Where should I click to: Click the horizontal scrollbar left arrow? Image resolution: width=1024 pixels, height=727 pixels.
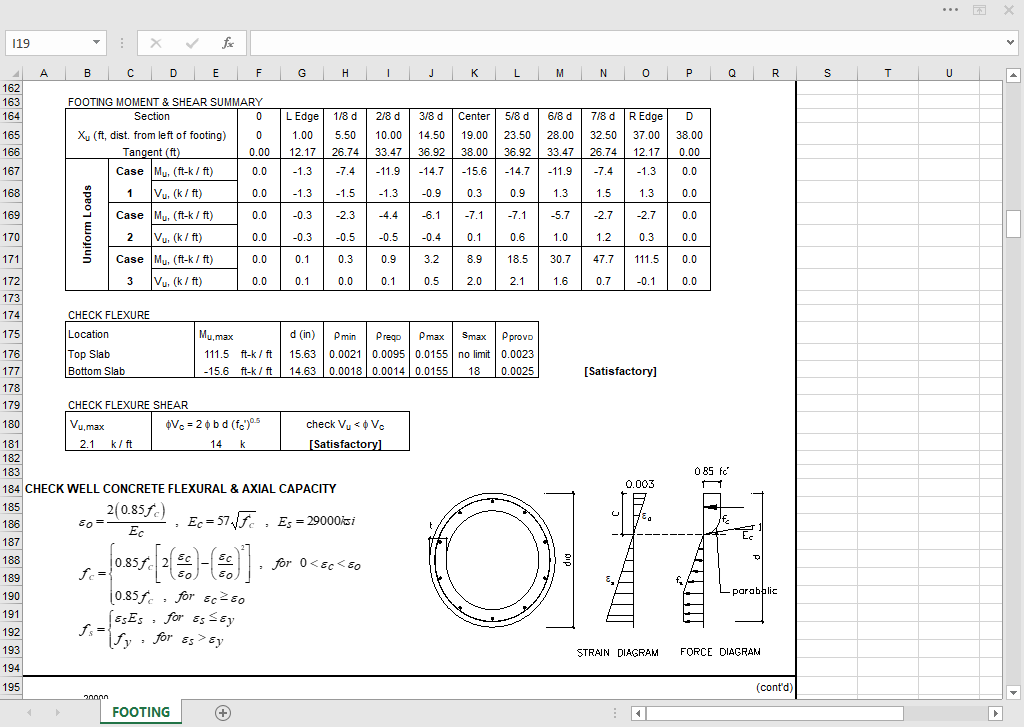pos(639,713)
